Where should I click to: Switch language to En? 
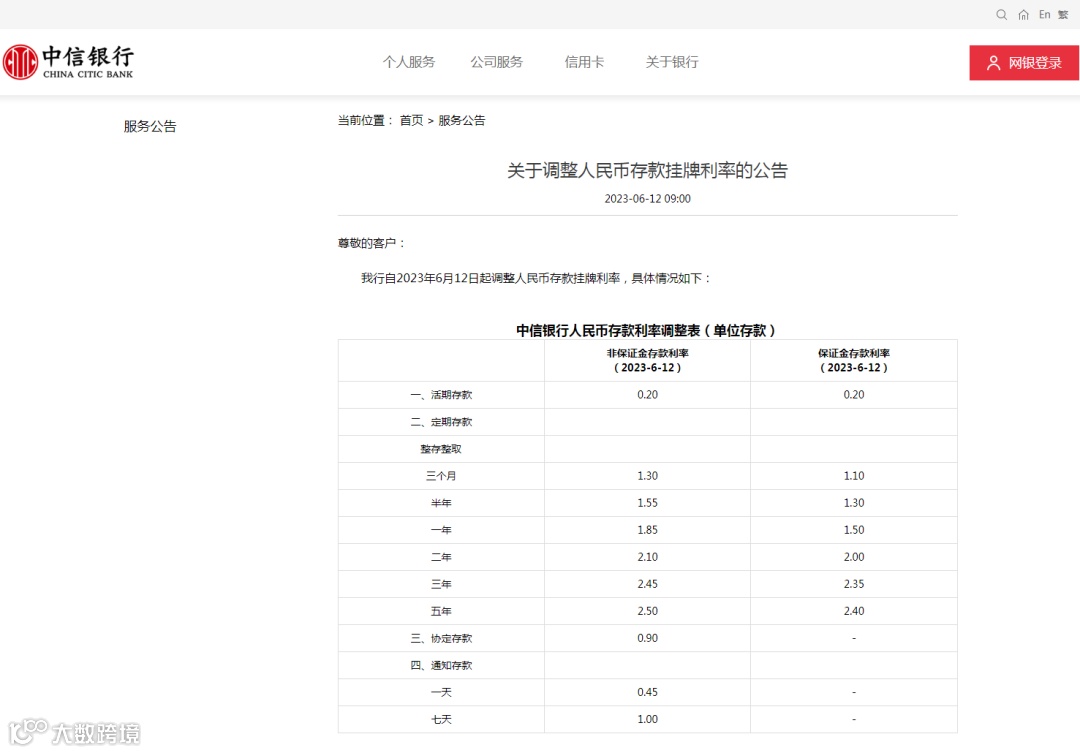(1045, 14)
